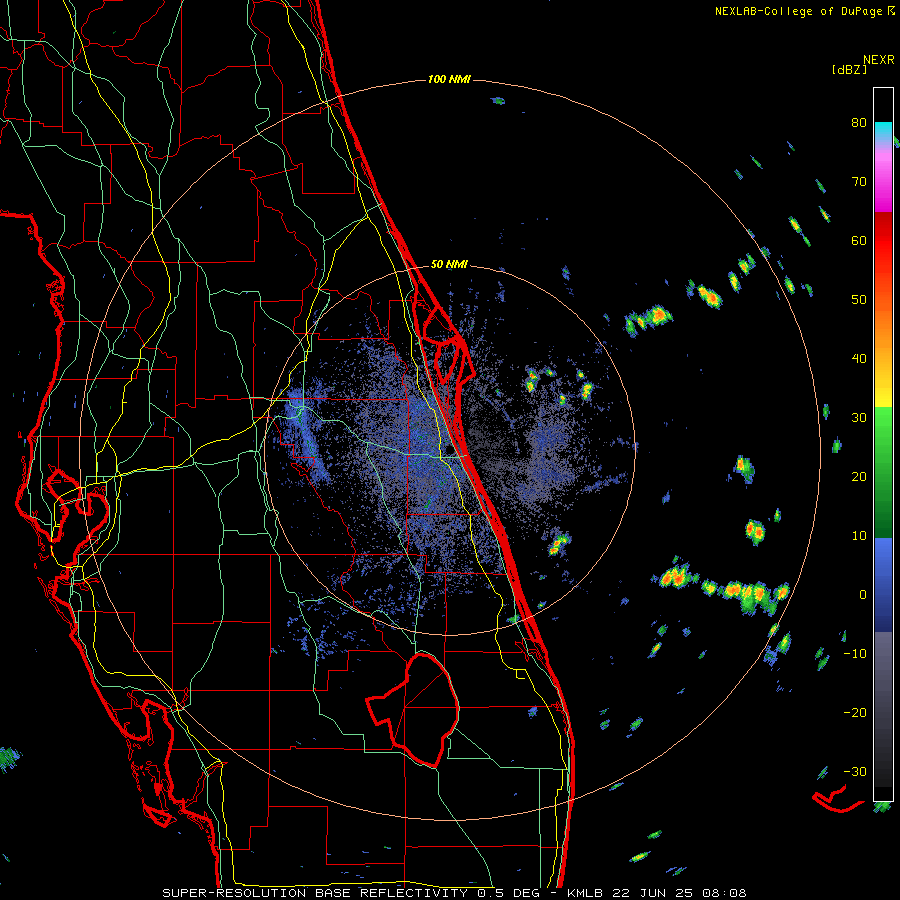Click the -10 value on the dBZ scale

point(855,653)
